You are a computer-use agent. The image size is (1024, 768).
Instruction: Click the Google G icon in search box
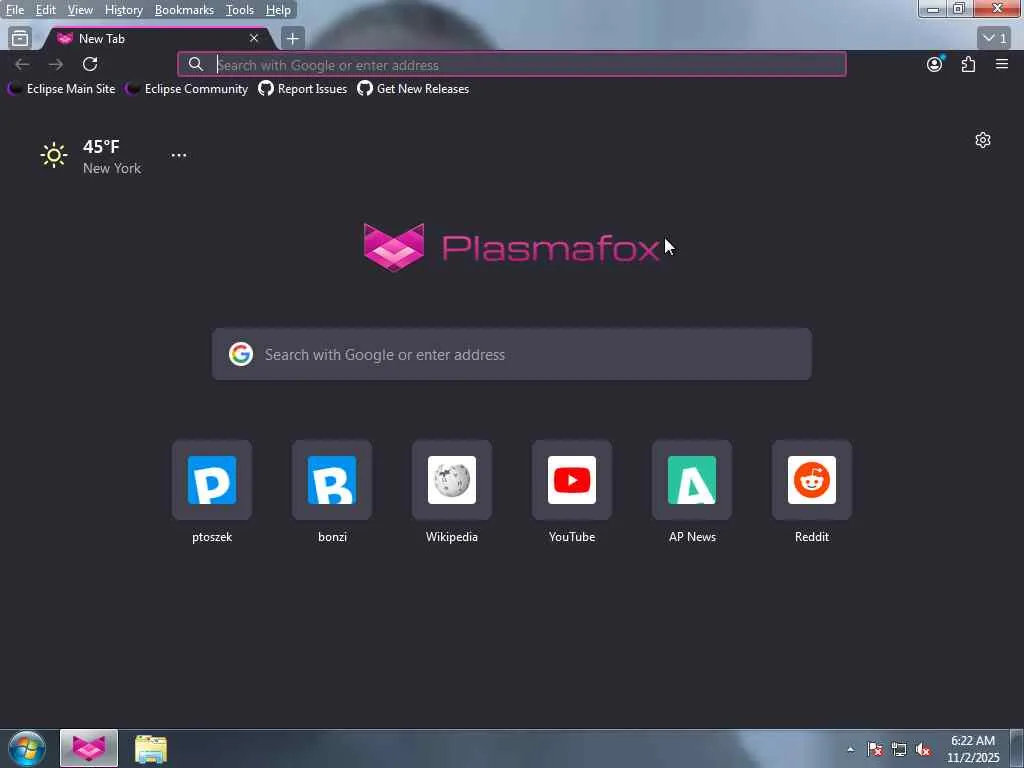(241, 354)
